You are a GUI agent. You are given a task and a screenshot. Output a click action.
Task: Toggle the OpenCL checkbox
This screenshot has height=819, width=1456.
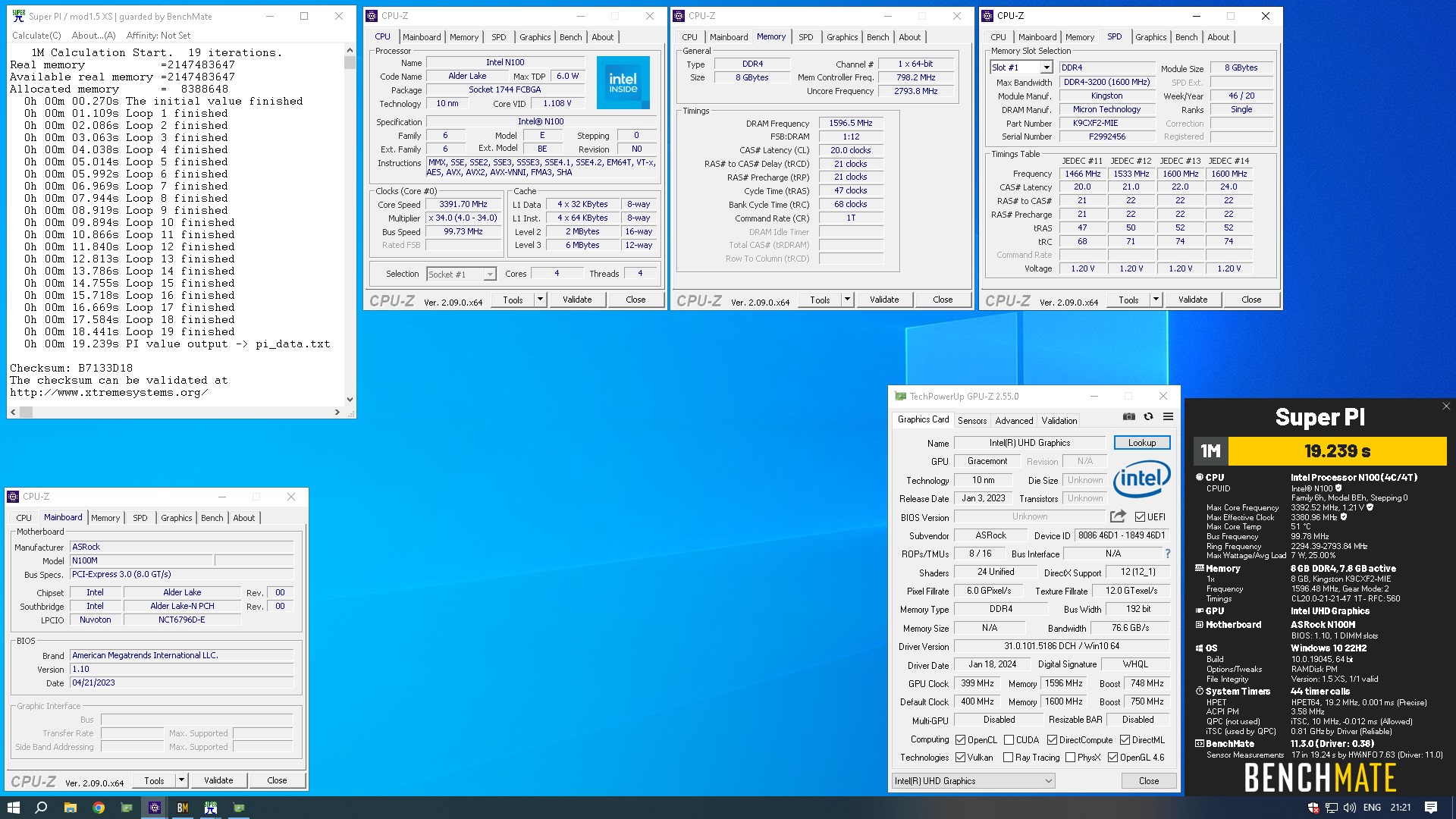(961, 740)
